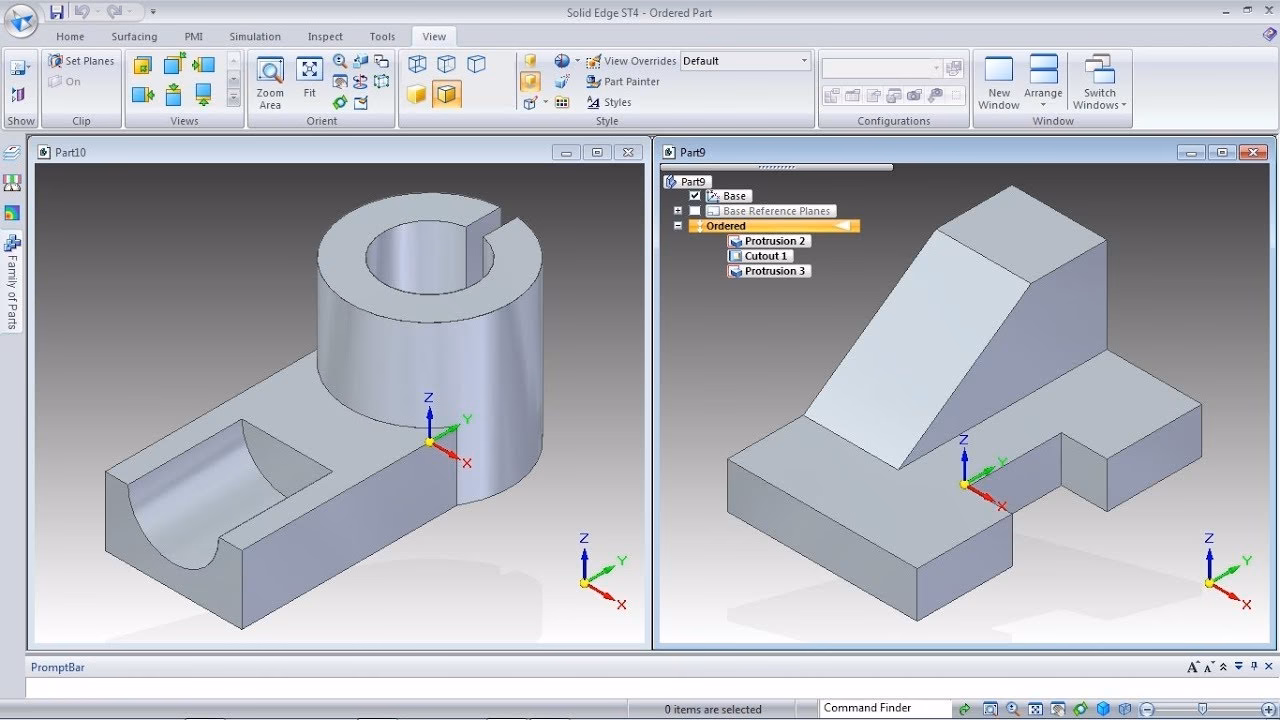
Task: Switch to the Simulation ribbon tab
Action: point(254,36)
